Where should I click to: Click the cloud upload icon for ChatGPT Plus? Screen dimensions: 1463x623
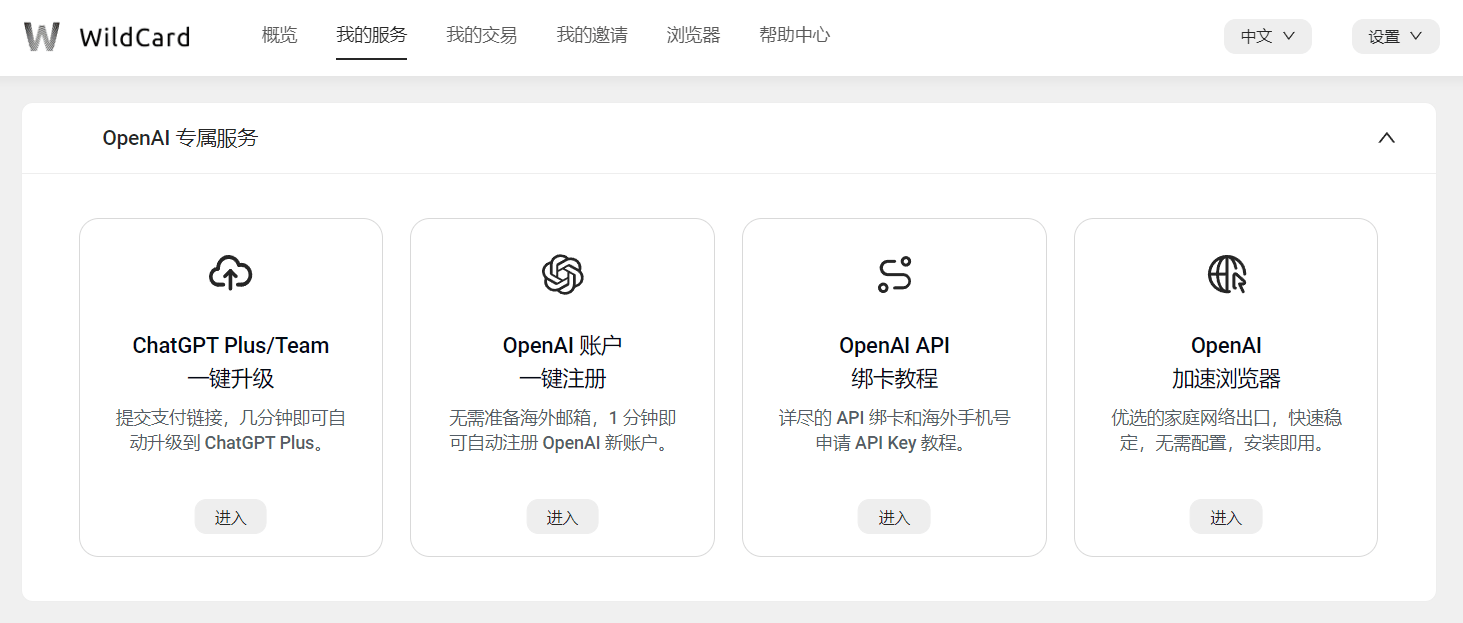coord(230,273)
